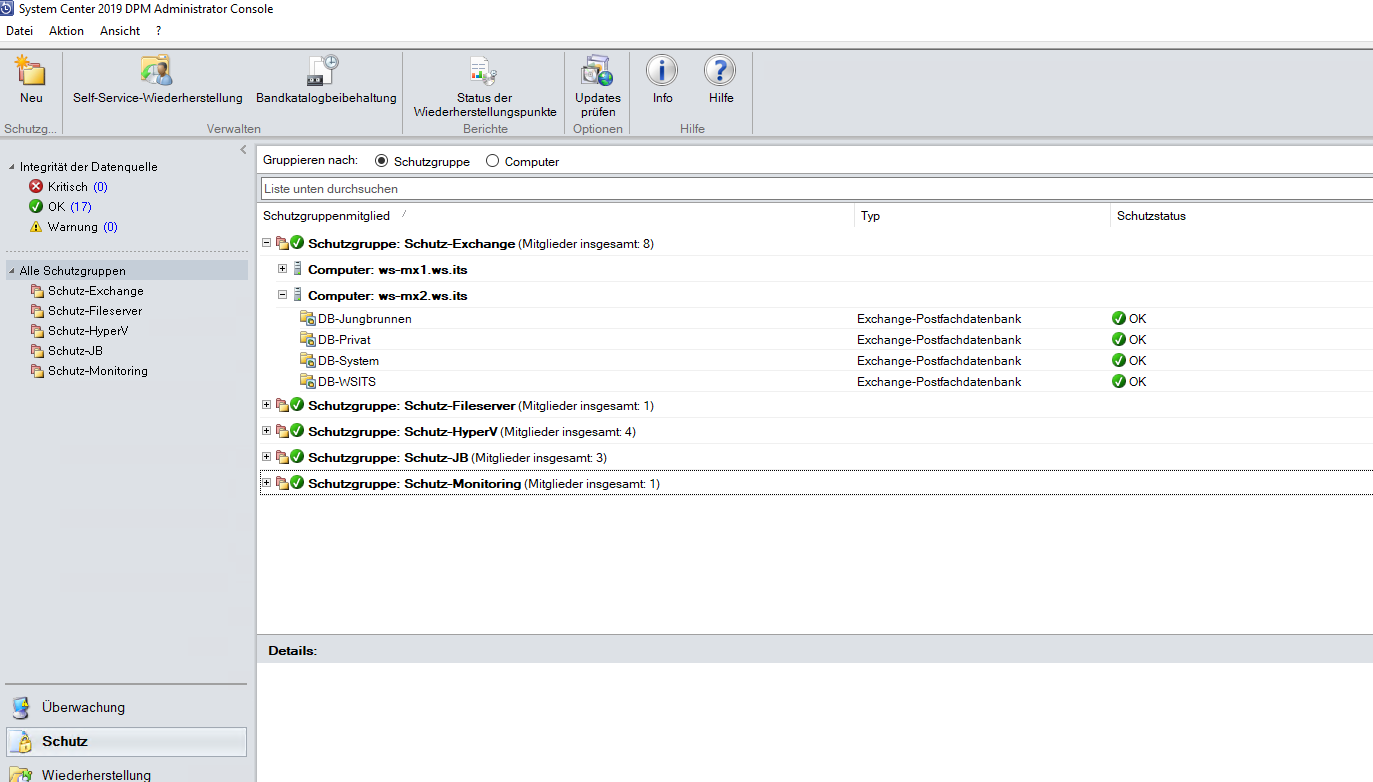Viewport: 1373px width, 782px height.
Task: Click the Warnung yellow triangle icon
Action: click(x=36, y=227)
